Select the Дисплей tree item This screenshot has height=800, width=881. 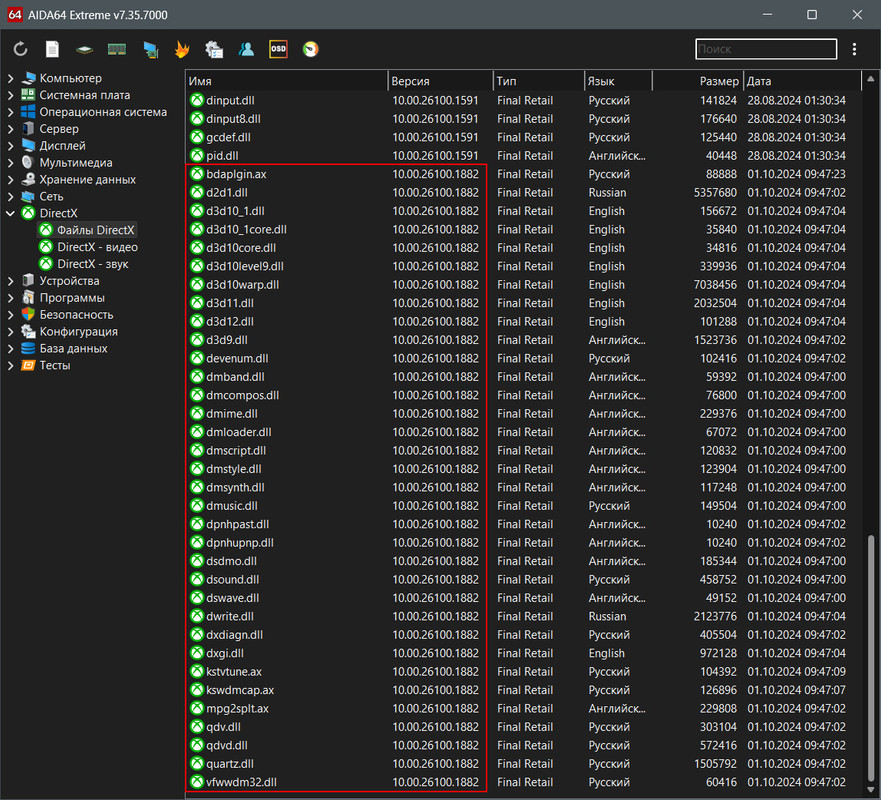pos(62,146)
